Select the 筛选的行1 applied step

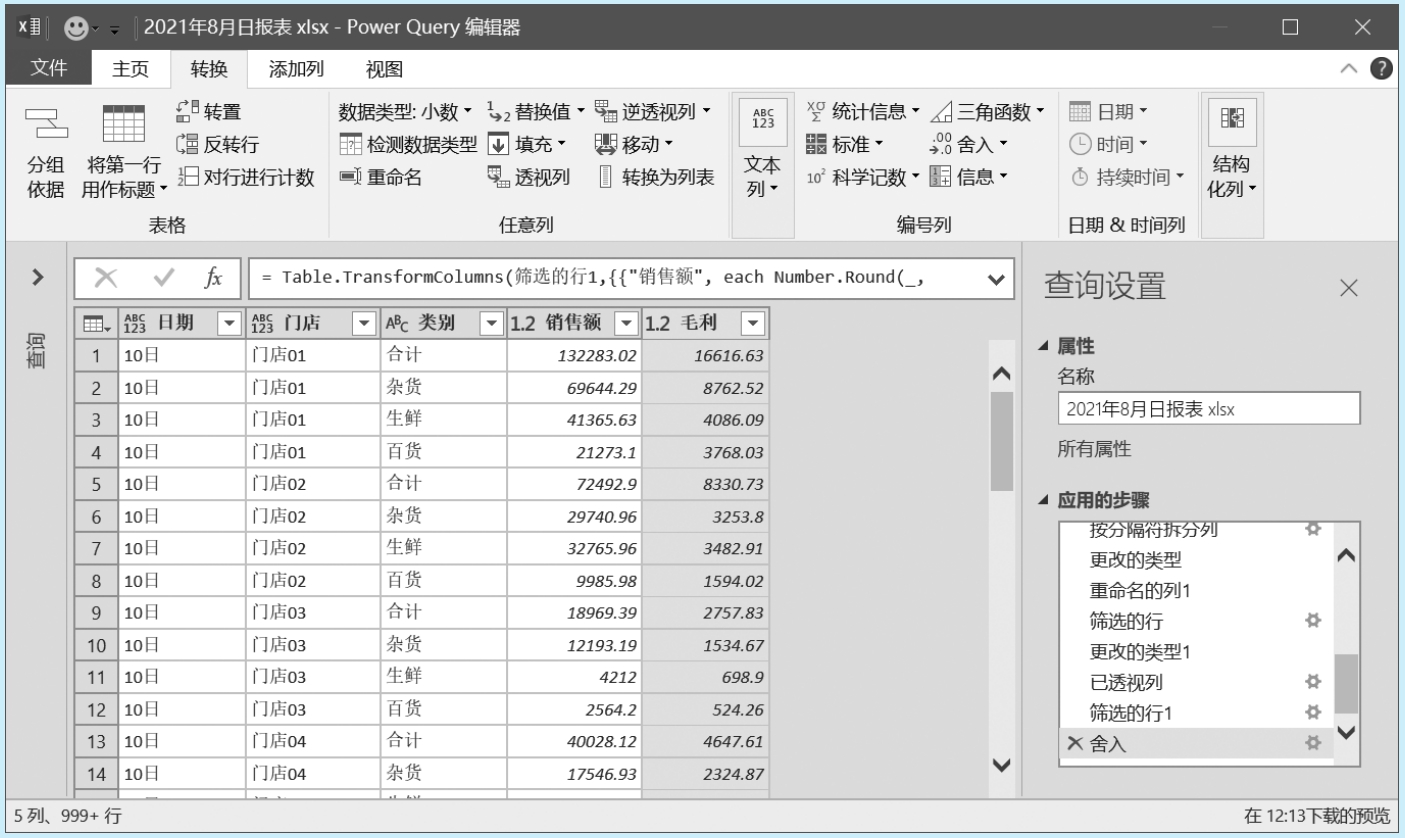(x=1130, y=713)
